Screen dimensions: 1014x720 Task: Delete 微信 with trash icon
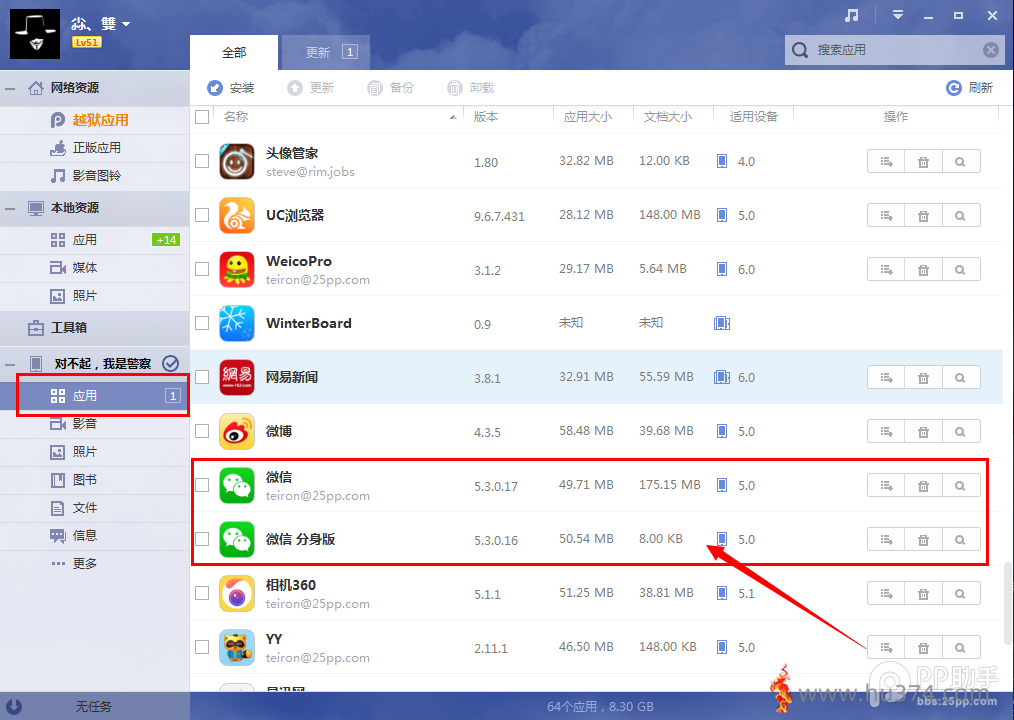(x=923, y=486)
